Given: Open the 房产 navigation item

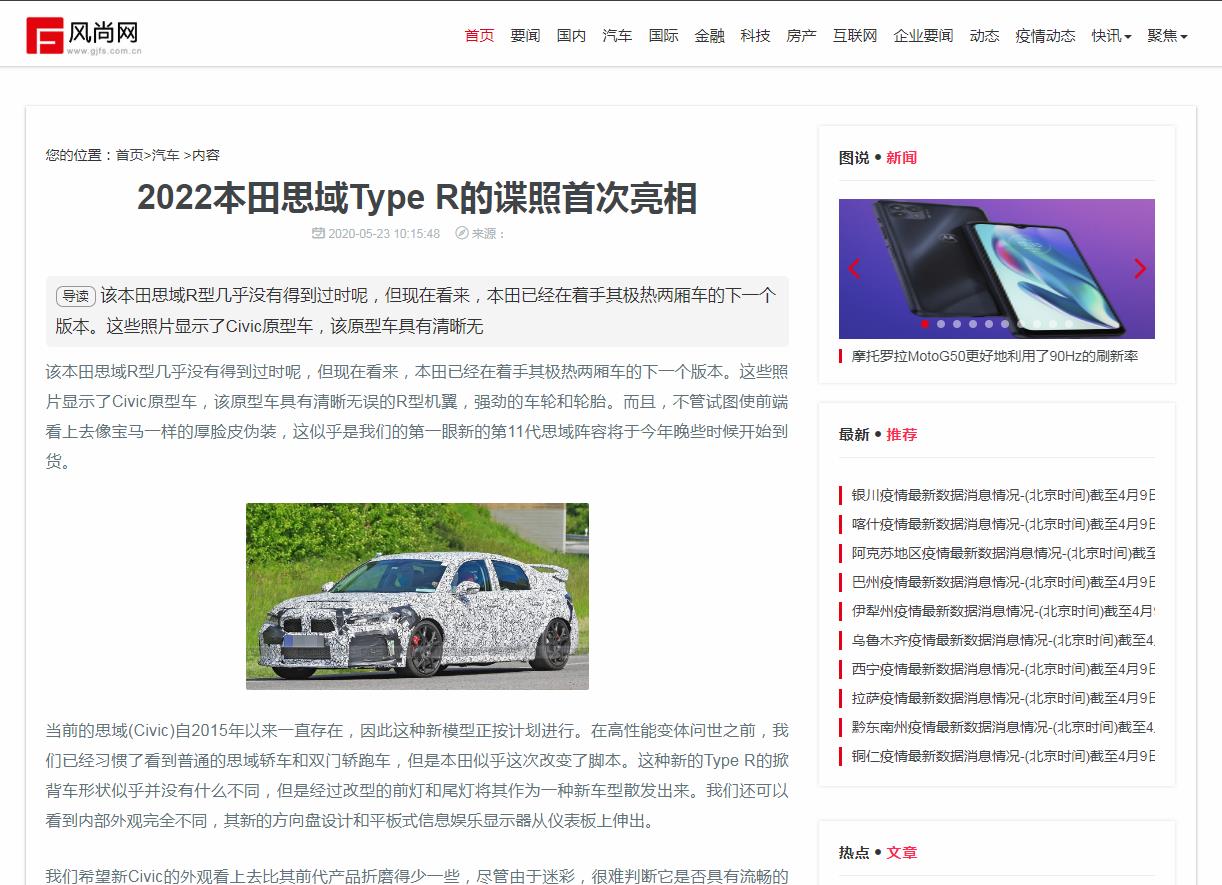Looking at the screenshot, I should [x=801, y=36].
